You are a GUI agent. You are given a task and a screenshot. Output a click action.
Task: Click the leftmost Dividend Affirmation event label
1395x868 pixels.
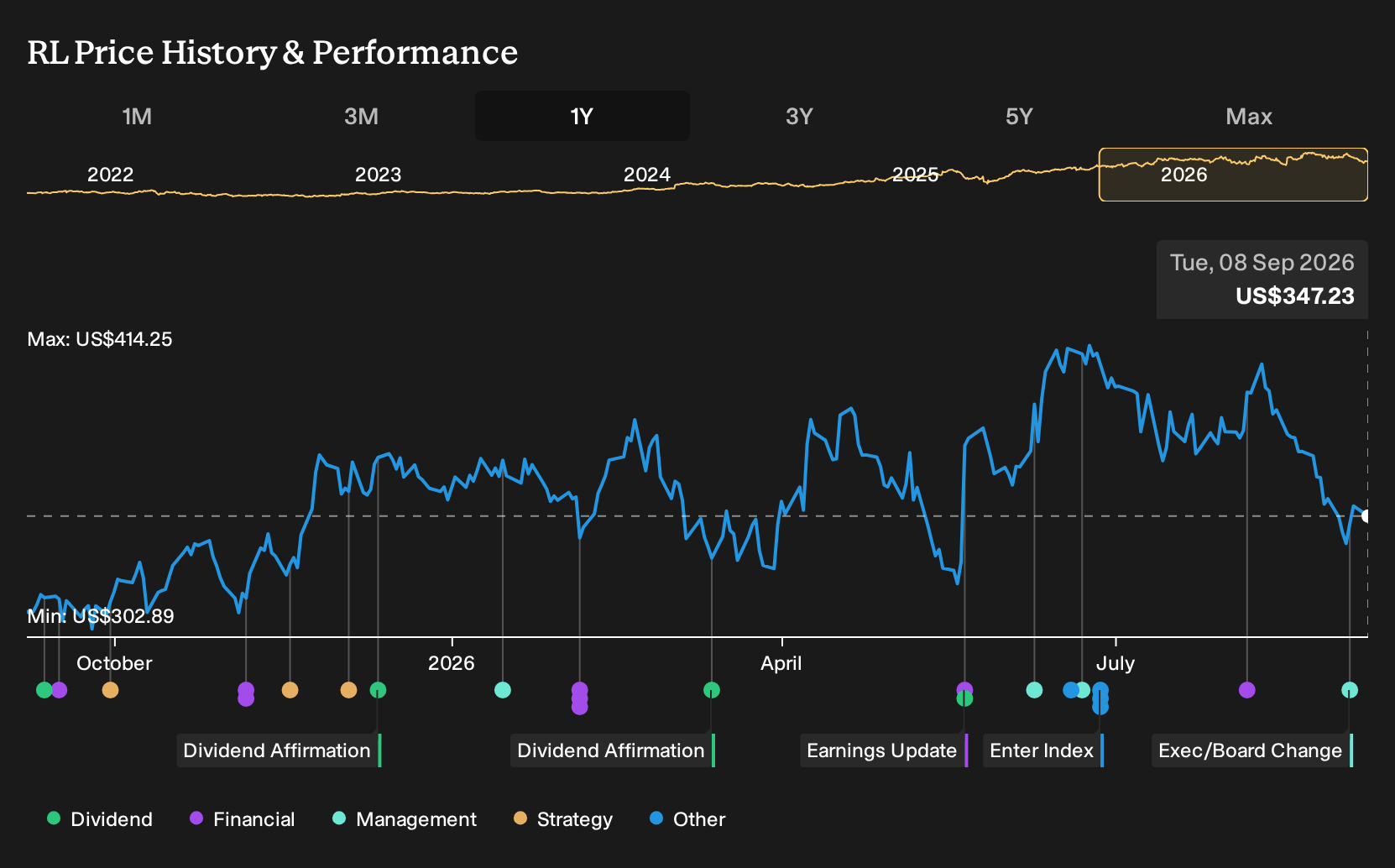(x=279, y=750)
